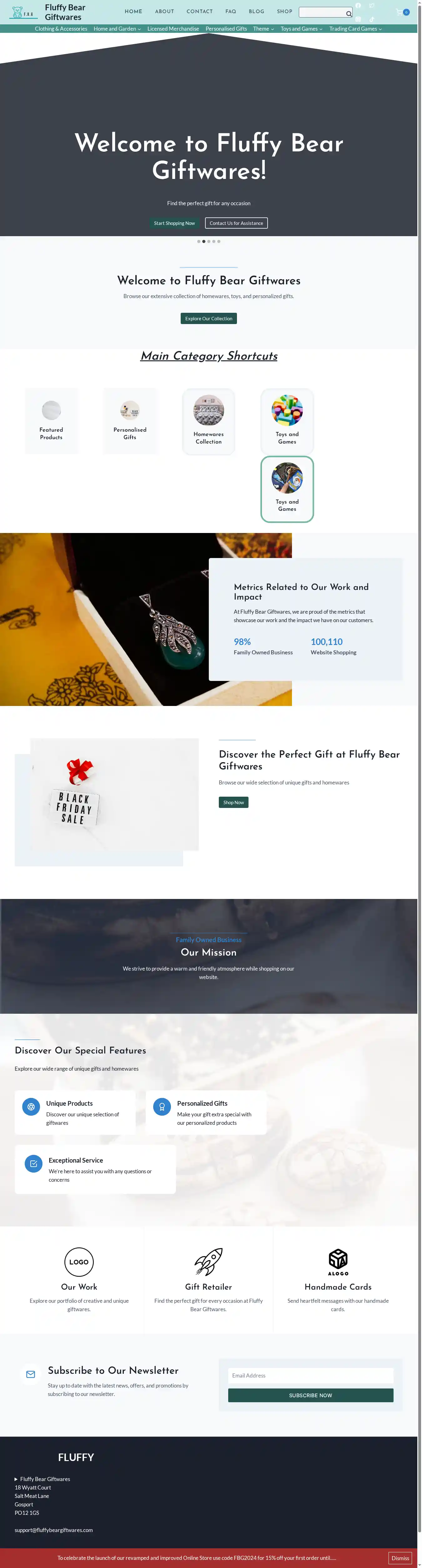Open the TikTok social icon
Viewport: 422px width, 1568px height.
pos(372,19)
